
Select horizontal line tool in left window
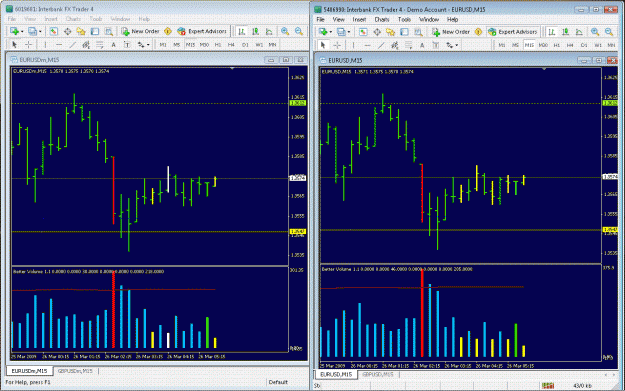pos(59,45)
